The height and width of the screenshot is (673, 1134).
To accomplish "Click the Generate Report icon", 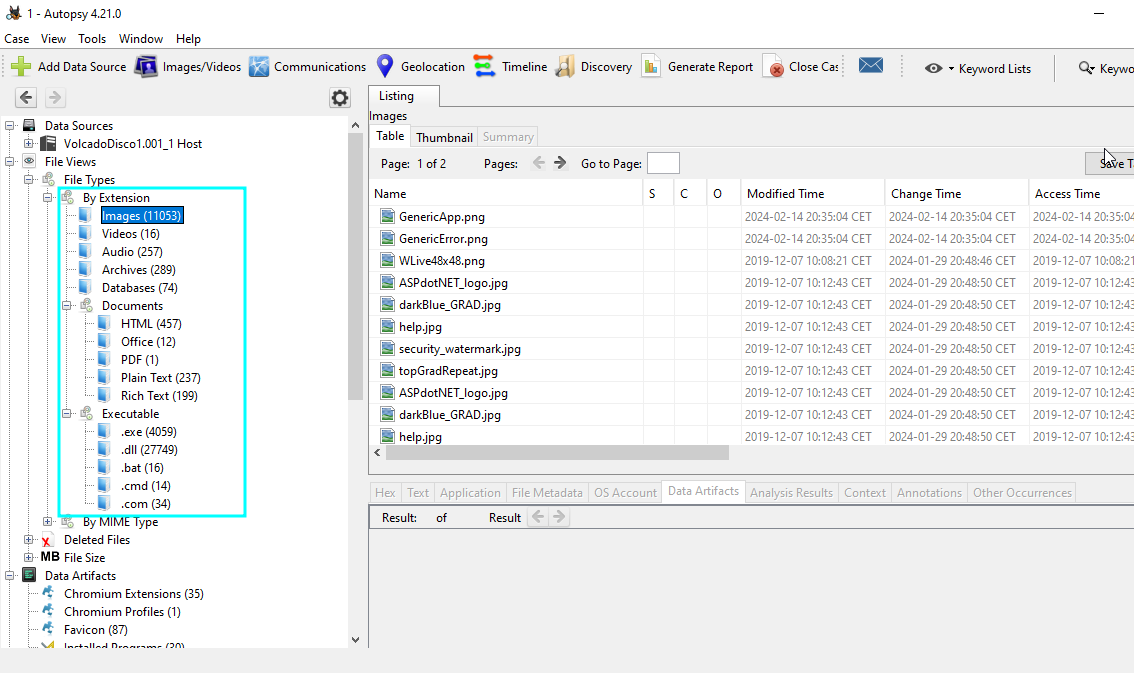I will (x=652, y=67).
